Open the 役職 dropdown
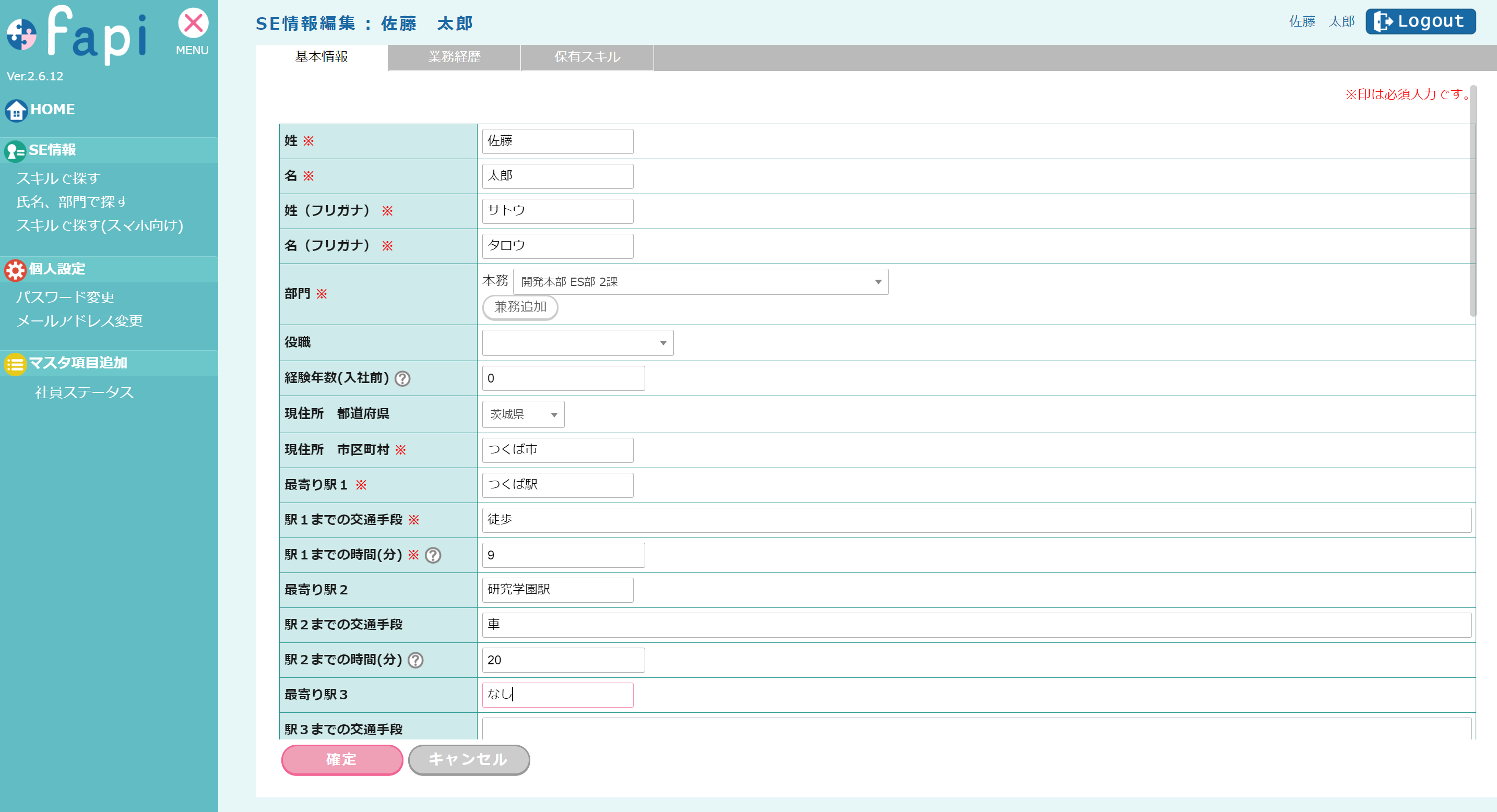The image size is (1497, 812). [577, 343]
